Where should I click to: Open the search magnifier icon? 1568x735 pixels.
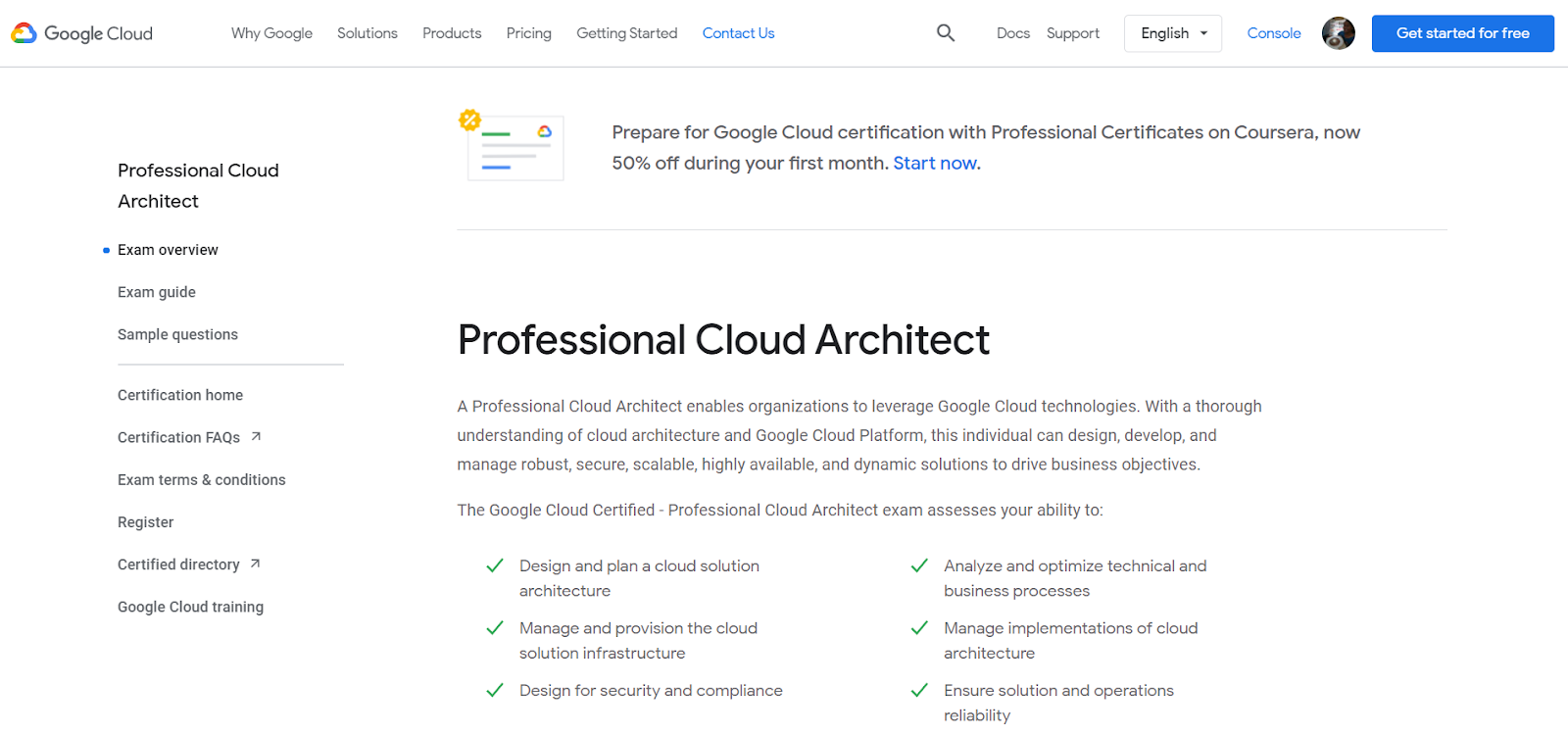pos(946,33)
